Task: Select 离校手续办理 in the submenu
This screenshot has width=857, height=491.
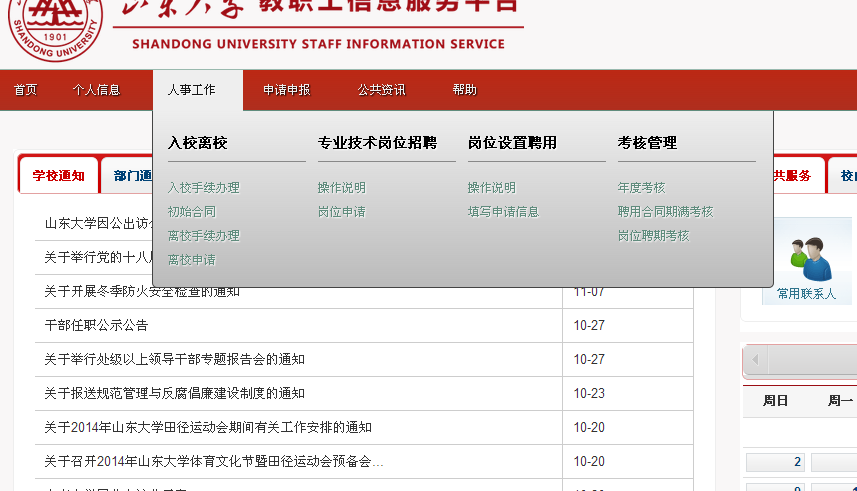Action: click(203, 236)
